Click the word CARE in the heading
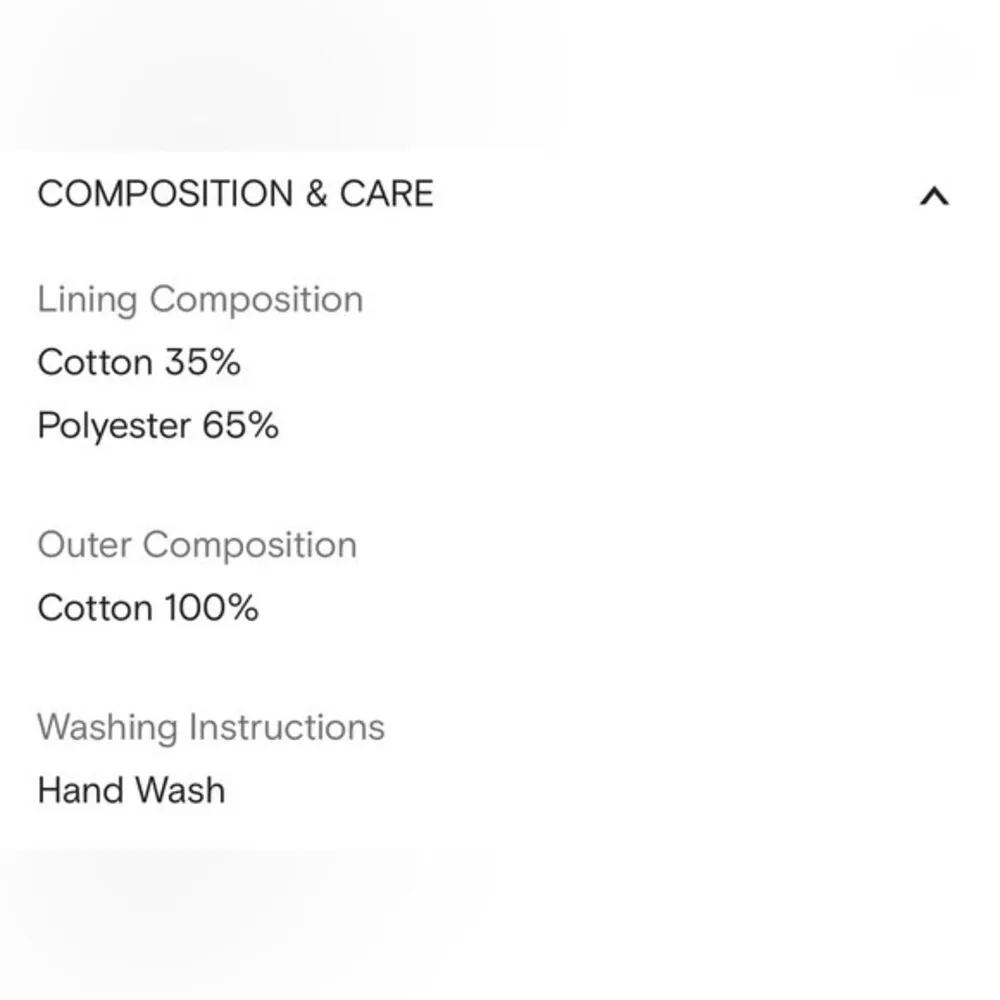 pyautogui.click(x=387, y=194)
